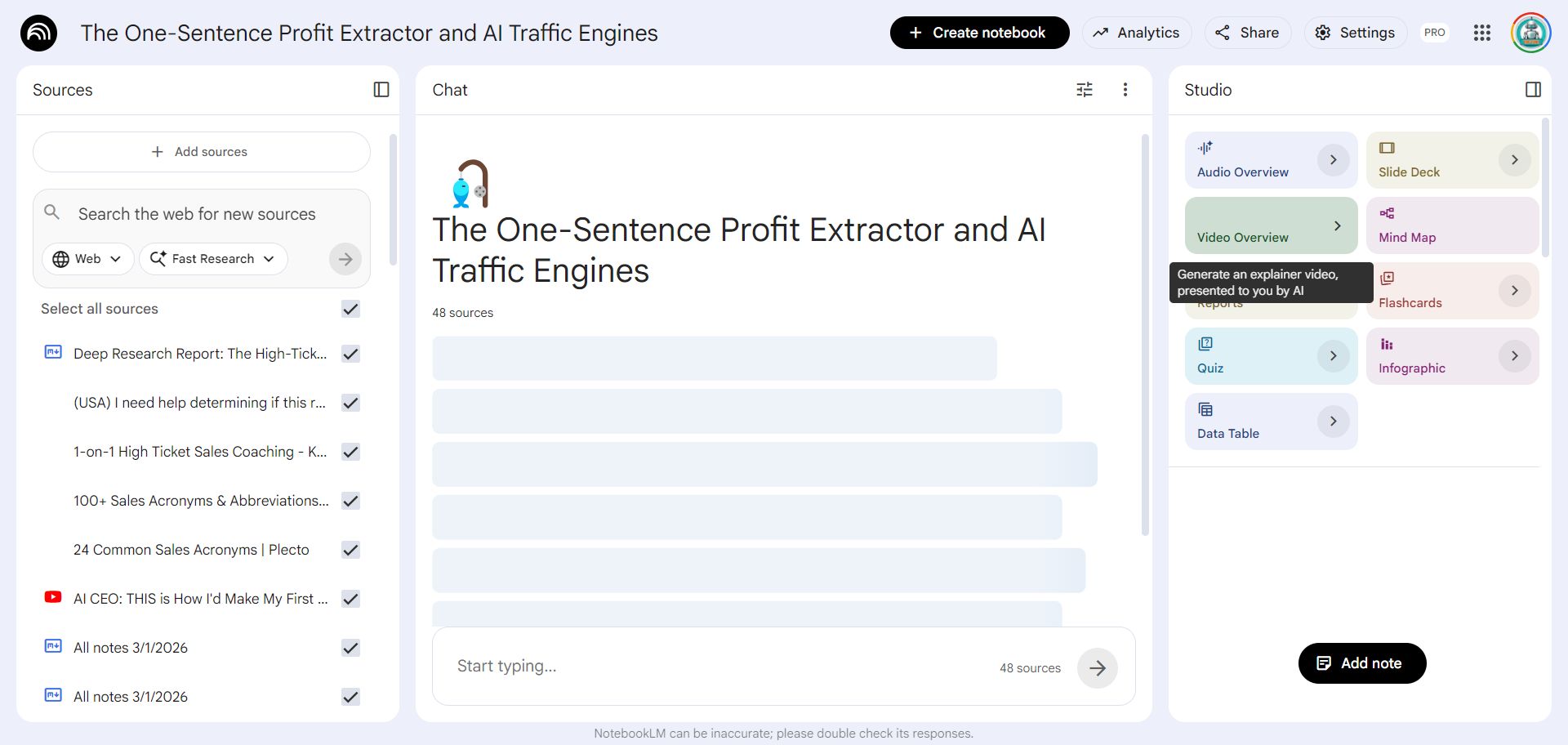Image resolution: width=1568 pixels, height=745 pixels.
Task: Expand Audio Overview options chevron
Action: (x=1333, y=160)
